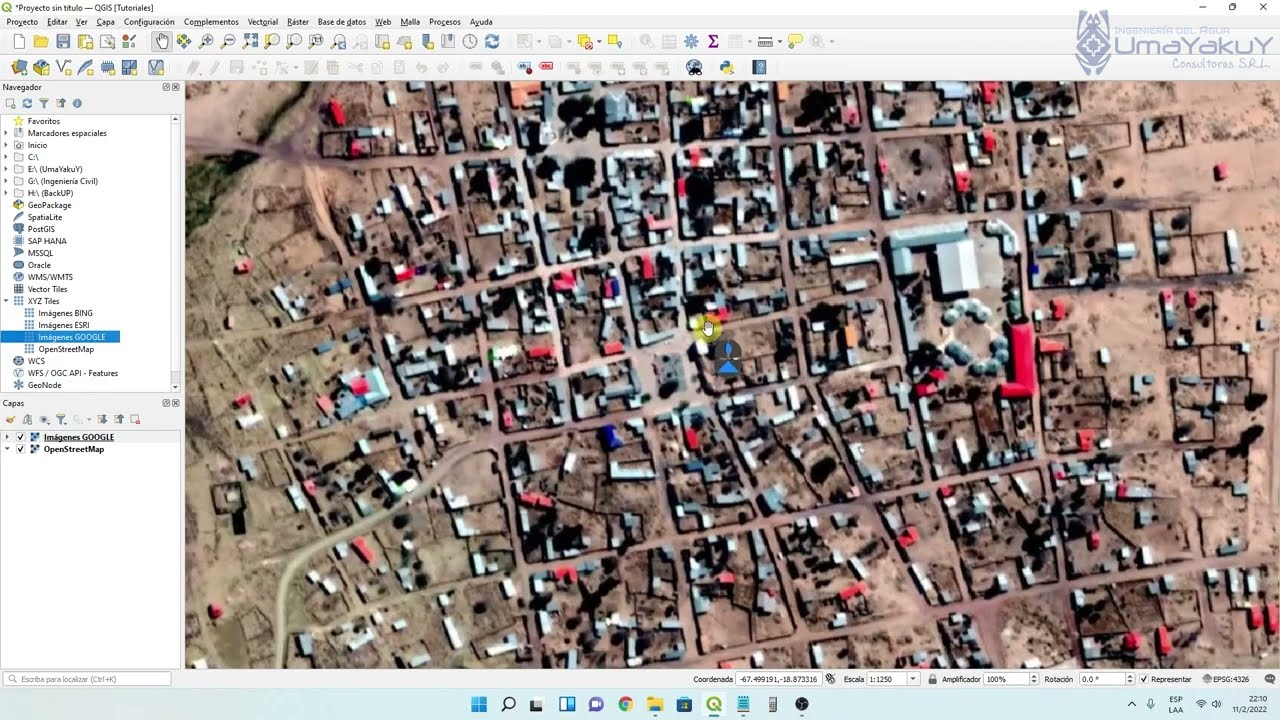Expand the G:\ (Ingeniería Civil) drive node
Viewport: 1280px width, 720px height.
tap(6, 181)
